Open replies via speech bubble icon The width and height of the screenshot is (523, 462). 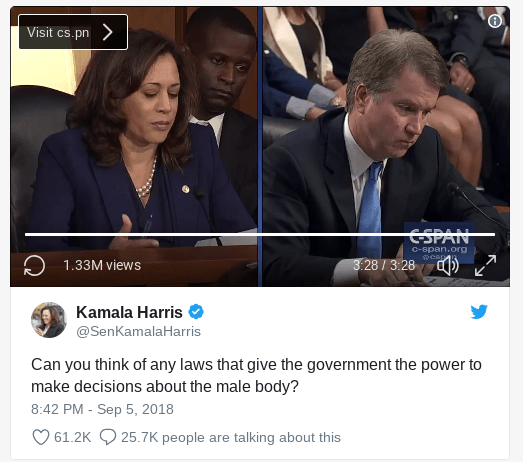point(108,437)
